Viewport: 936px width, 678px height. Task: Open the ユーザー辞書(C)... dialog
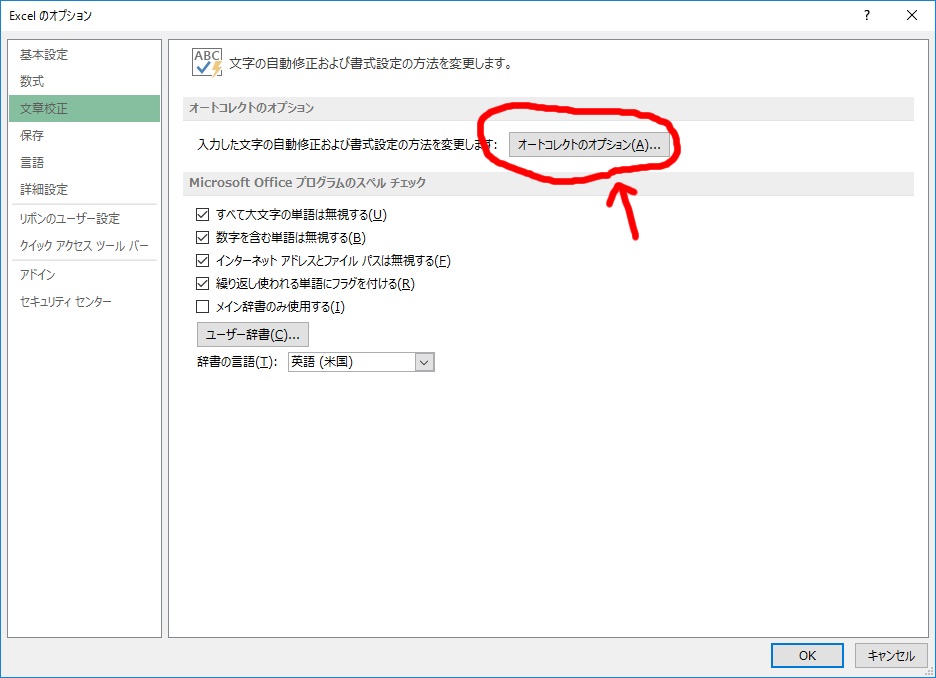coord(253,334)
